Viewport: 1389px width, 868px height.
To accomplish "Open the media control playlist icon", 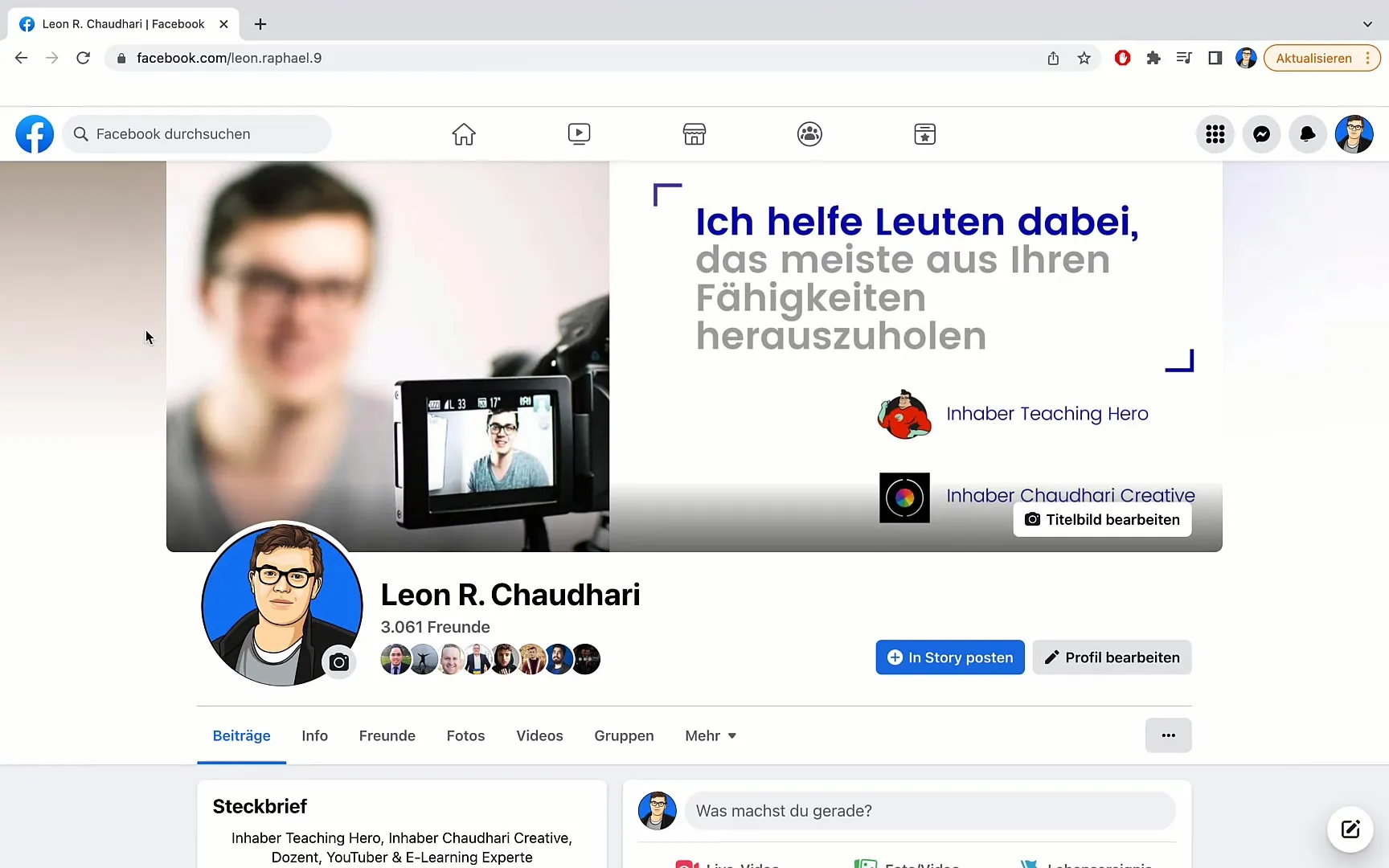I will pyautogui.click(x=1184, y=58).
